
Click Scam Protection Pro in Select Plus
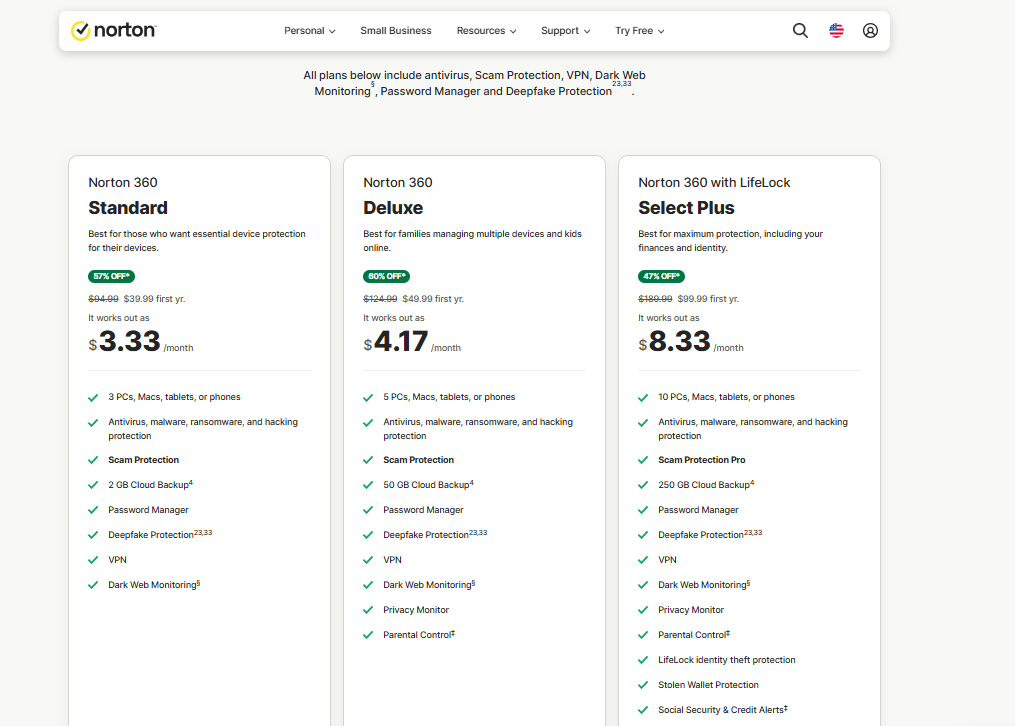(x=702, y=459)
